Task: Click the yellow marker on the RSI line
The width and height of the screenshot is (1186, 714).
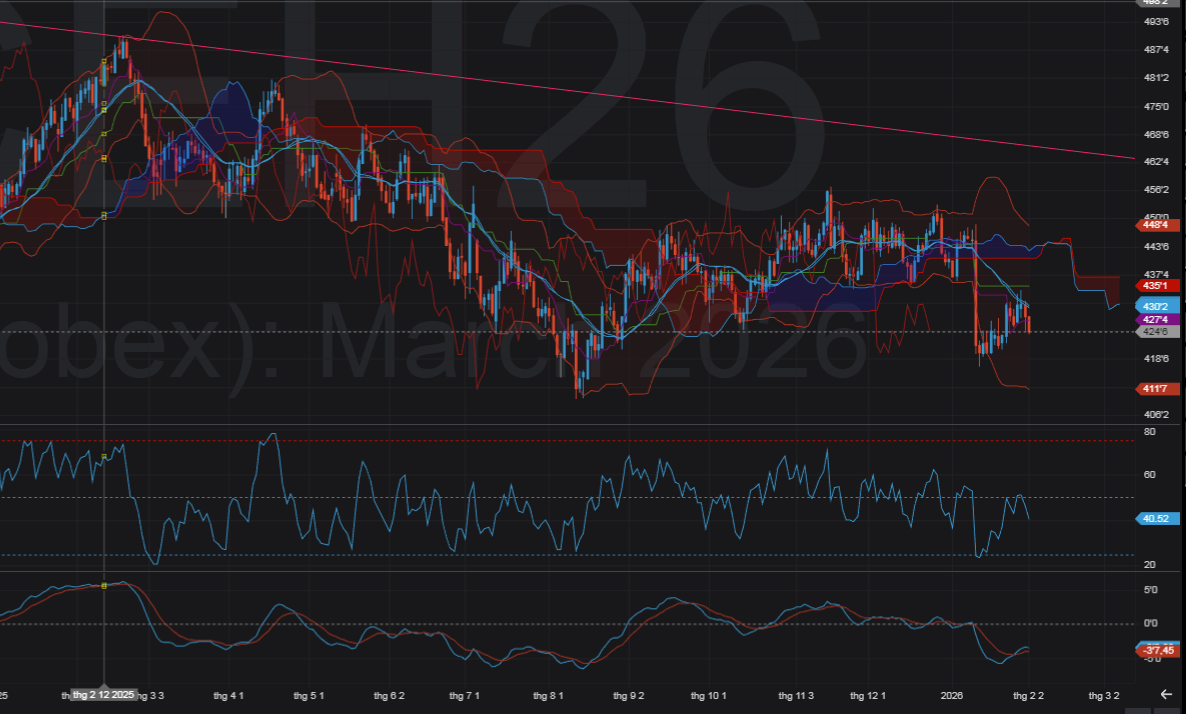Action: [105, 457]
